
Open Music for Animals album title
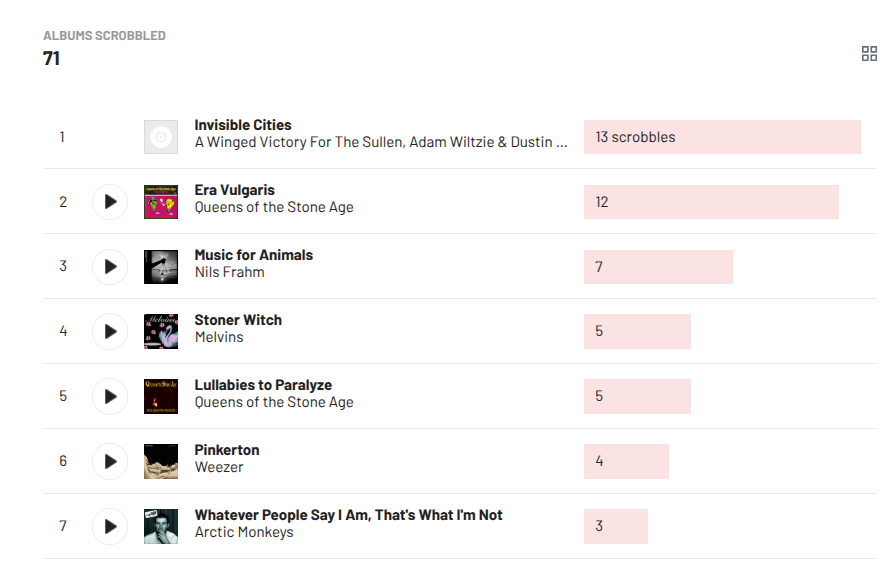click(x=253, y=255)
